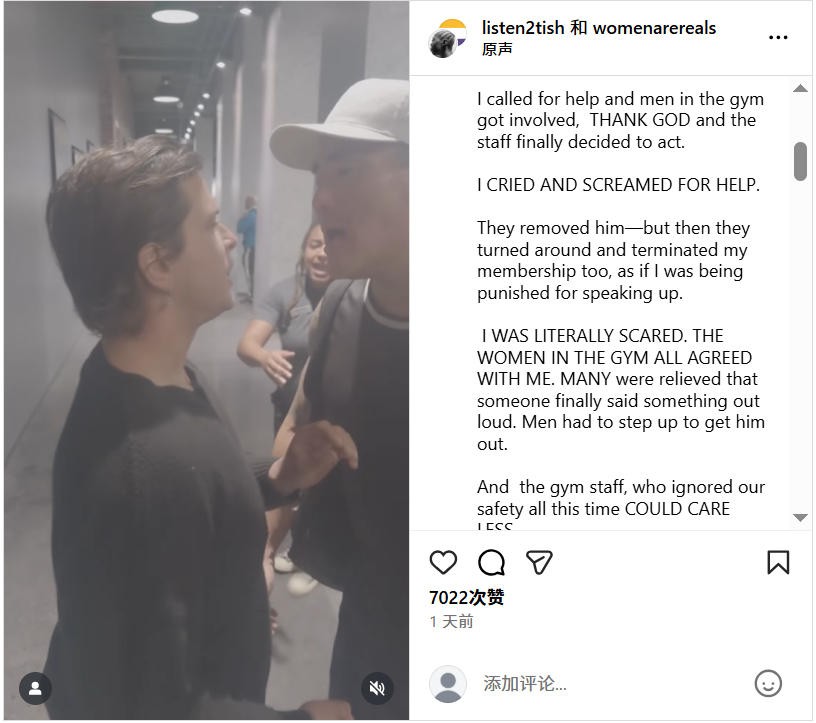Open the listen2tish profile link
The width and height of the screenshot is (816, 723).
(x=522, y=28)
